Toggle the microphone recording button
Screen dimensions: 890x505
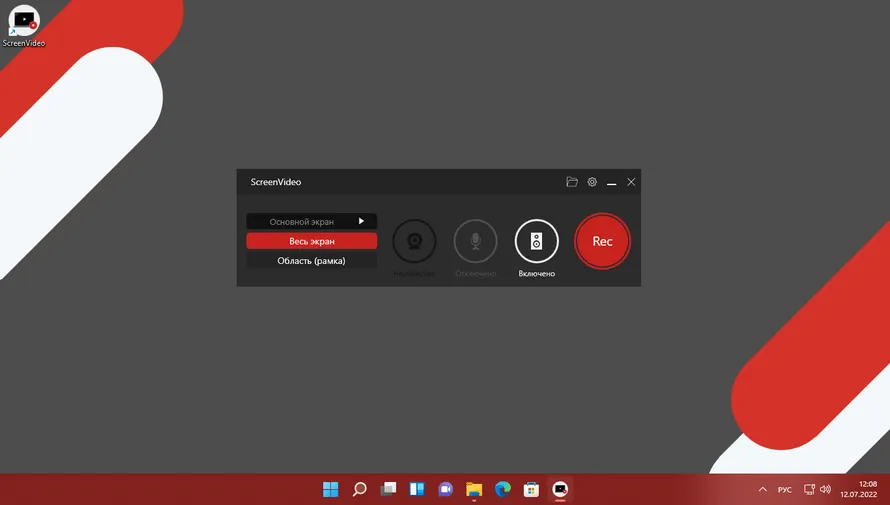tap(476, 241)
